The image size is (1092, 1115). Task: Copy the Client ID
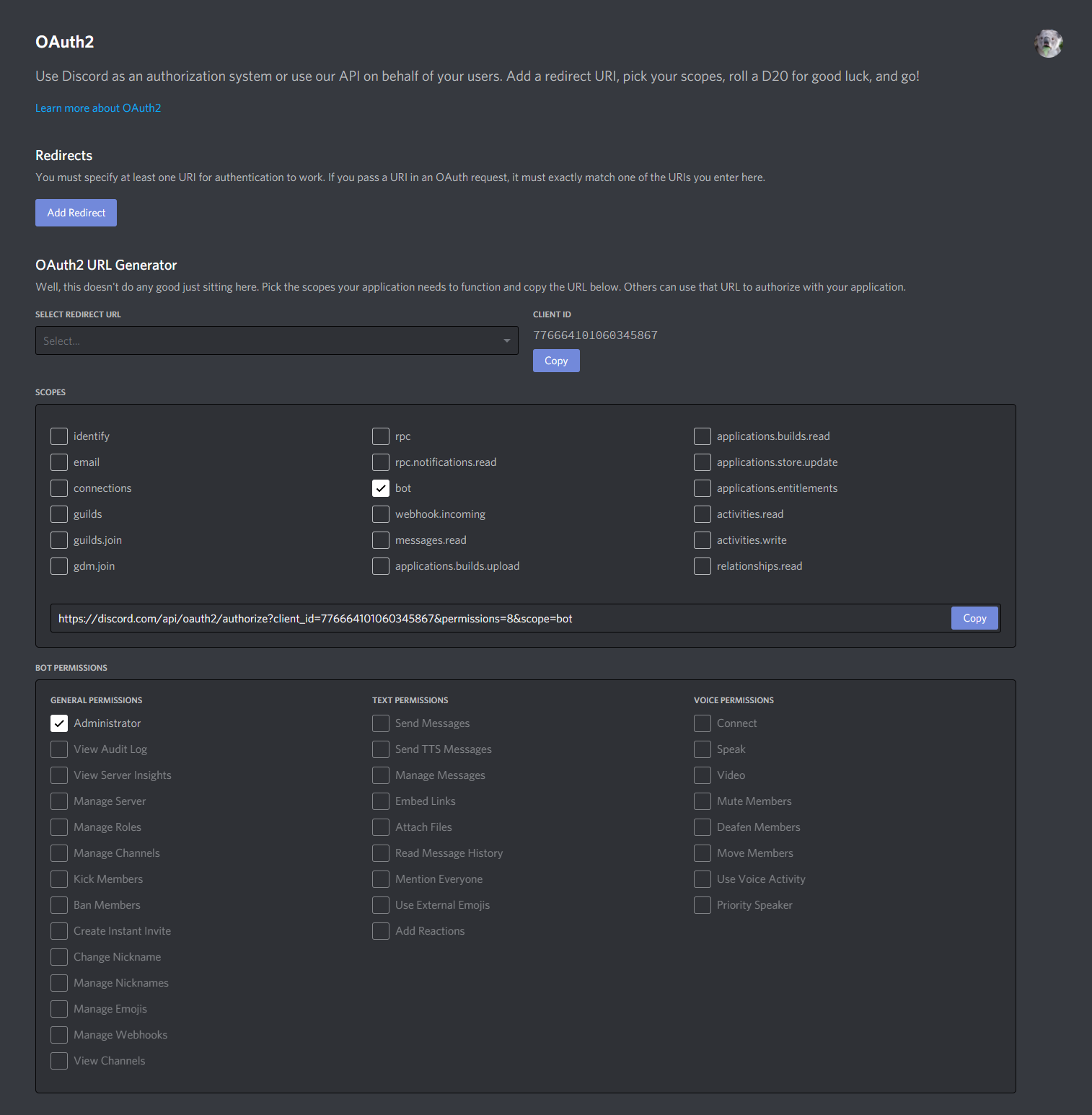coord(556,361)
